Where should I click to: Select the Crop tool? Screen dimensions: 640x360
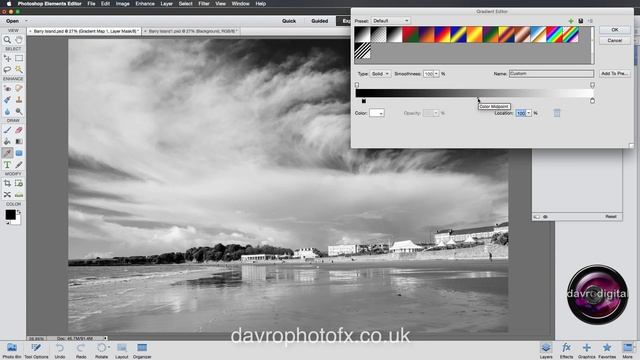(x=7, y=183)
